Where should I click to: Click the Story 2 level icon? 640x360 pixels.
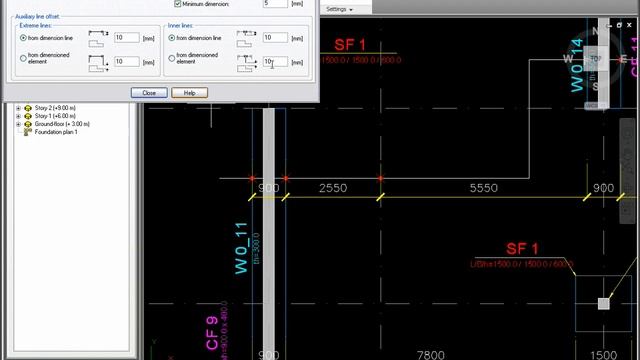28,108
